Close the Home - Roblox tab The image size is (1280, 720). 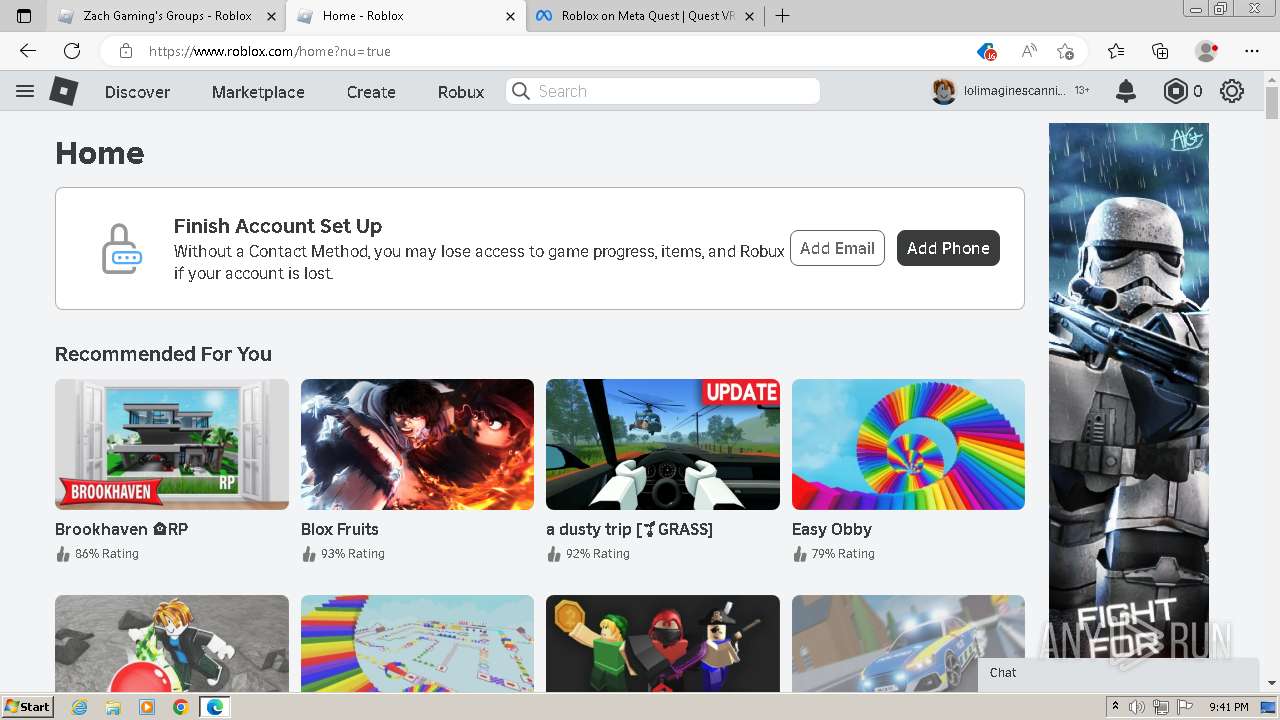511,16
